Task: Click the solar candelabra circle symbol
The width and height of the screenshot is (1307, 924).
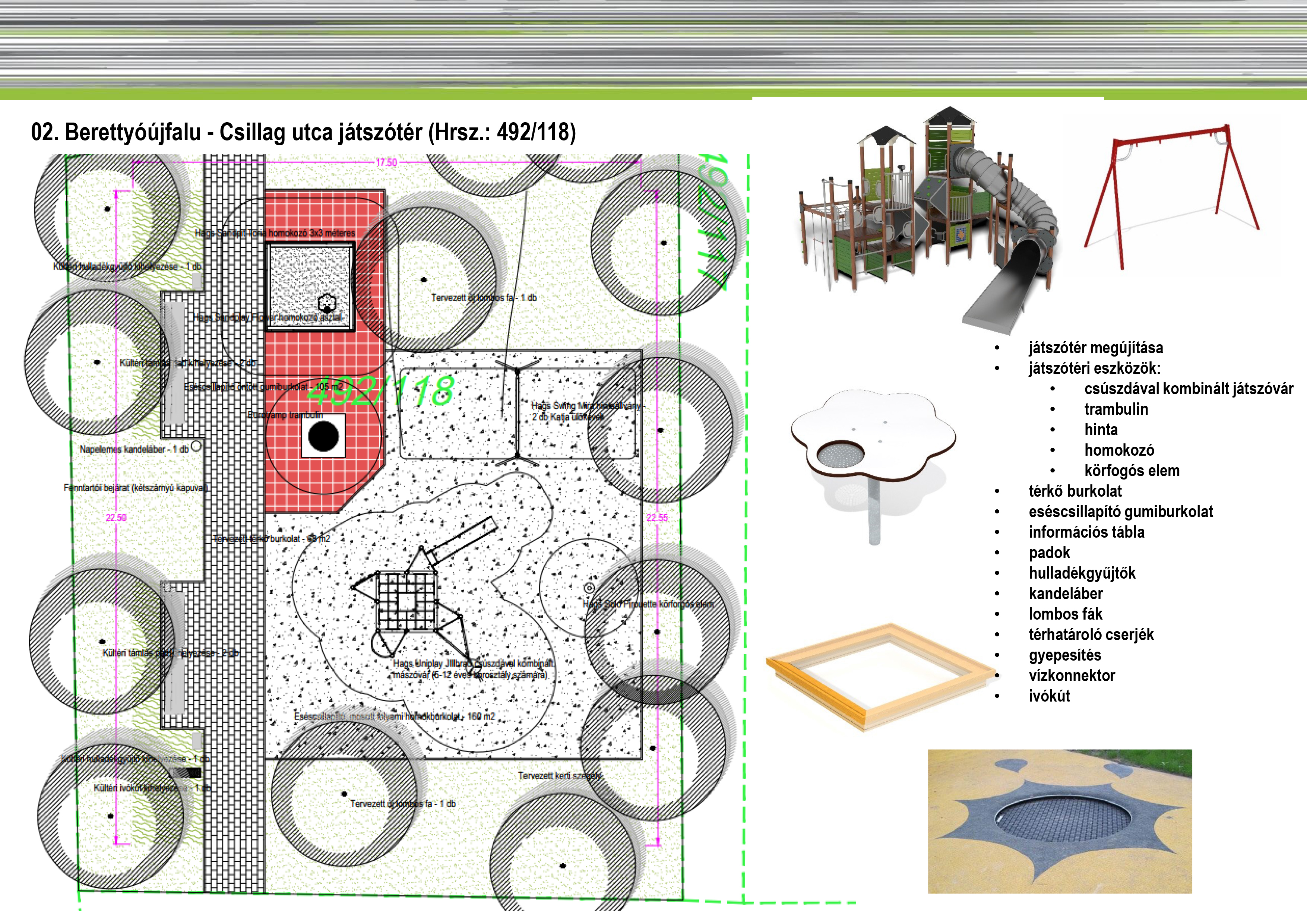Action: point(196,446)
